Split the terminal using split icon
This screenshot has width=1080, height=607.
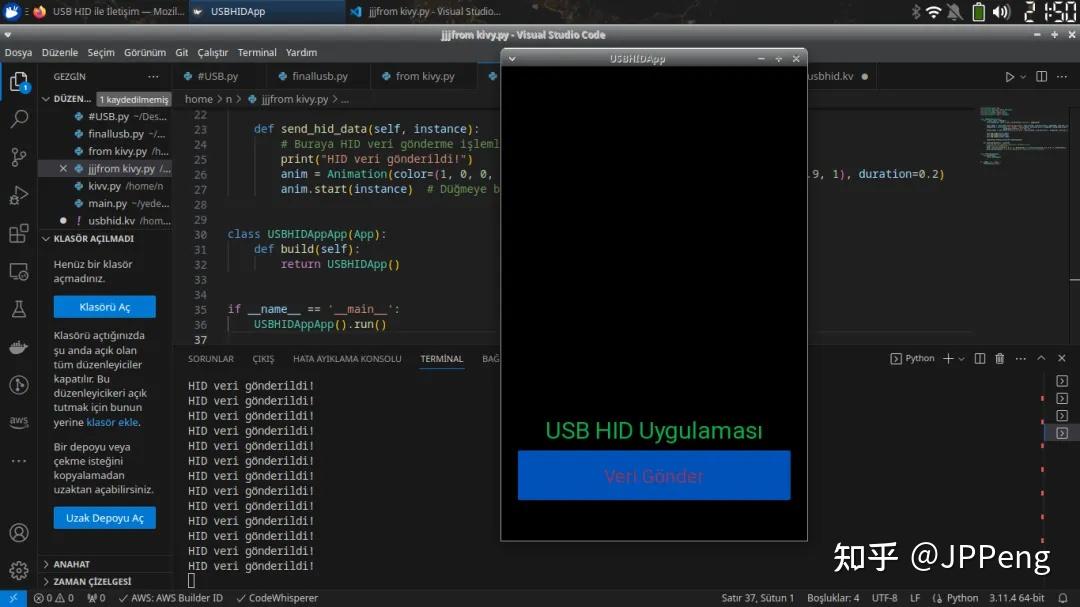(979, 358)
